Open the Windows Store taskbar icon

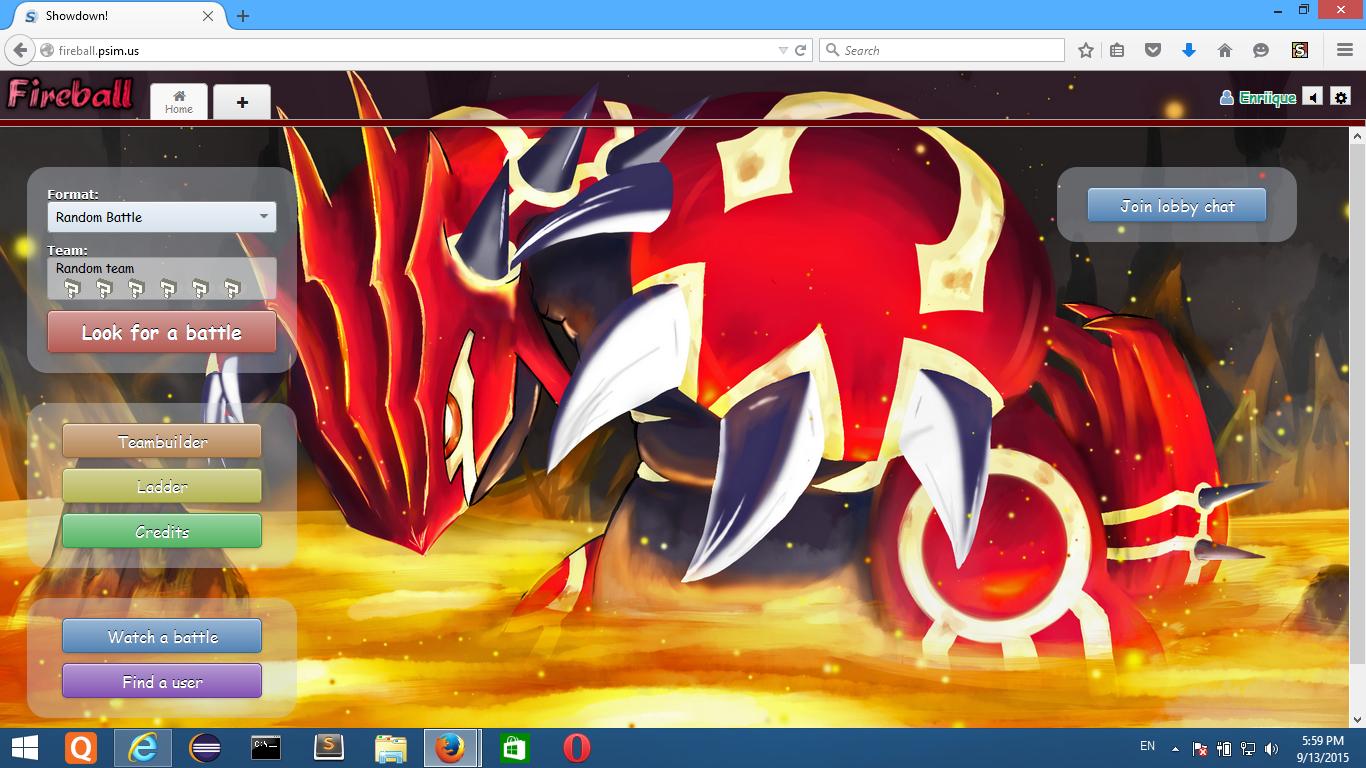[514, 747]
